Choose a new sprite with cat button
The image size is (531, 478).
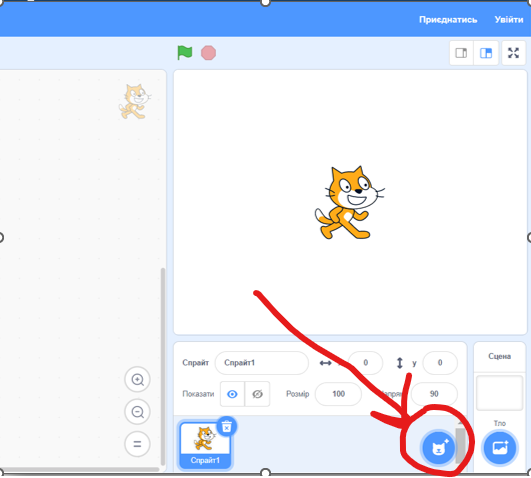[x=439, y=448]
